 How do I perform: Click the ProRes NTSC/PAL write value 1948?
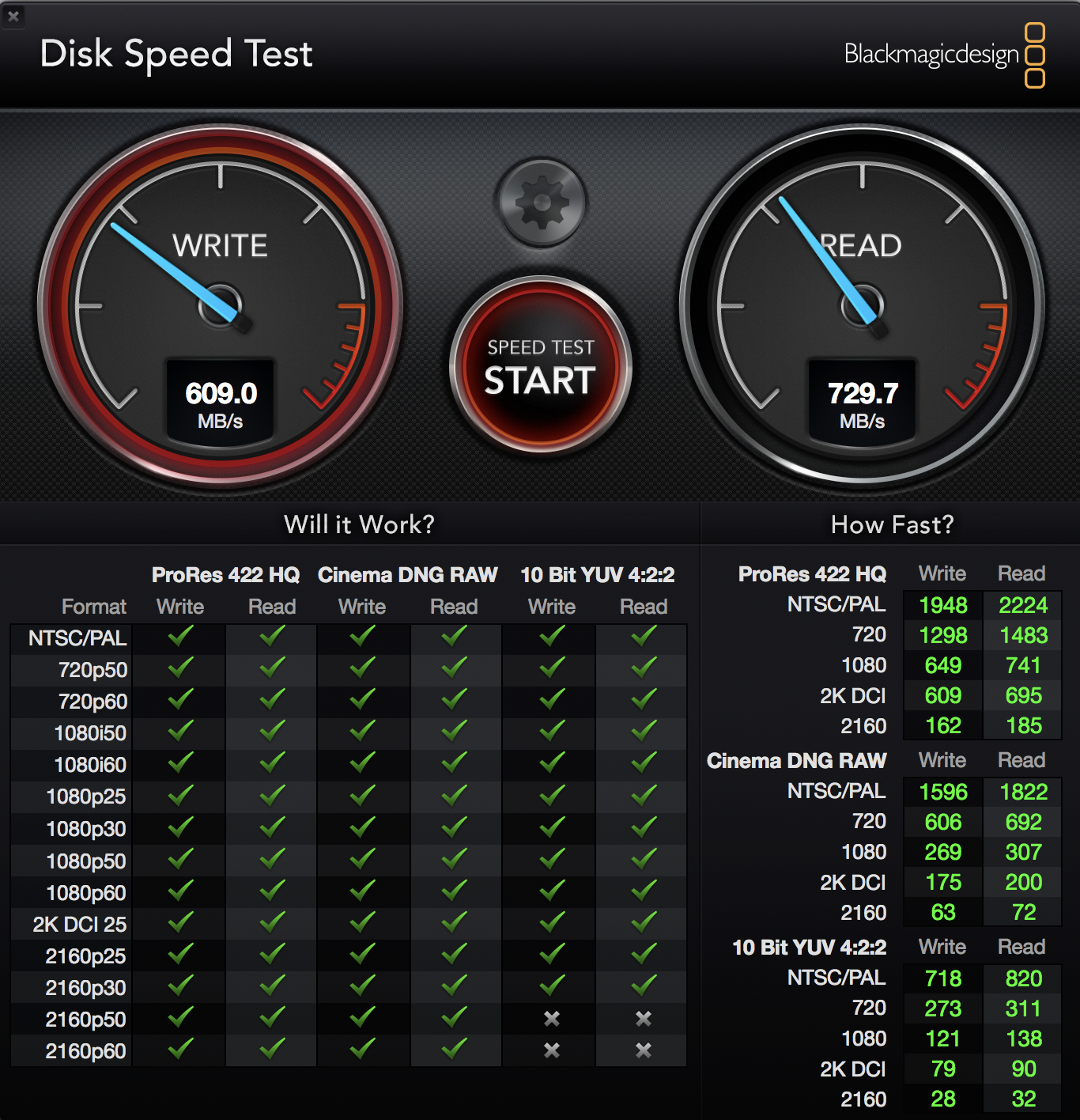click(x=943, y=605)
